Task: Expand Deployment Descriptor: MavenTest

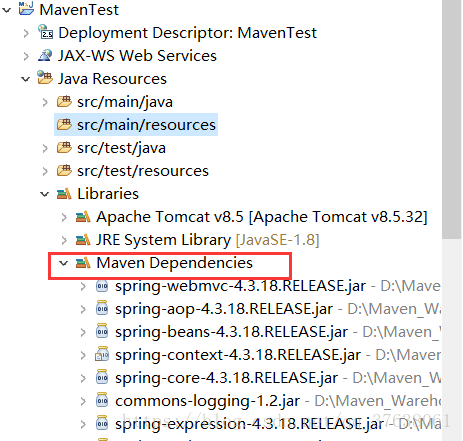Action: pos(26,33)
